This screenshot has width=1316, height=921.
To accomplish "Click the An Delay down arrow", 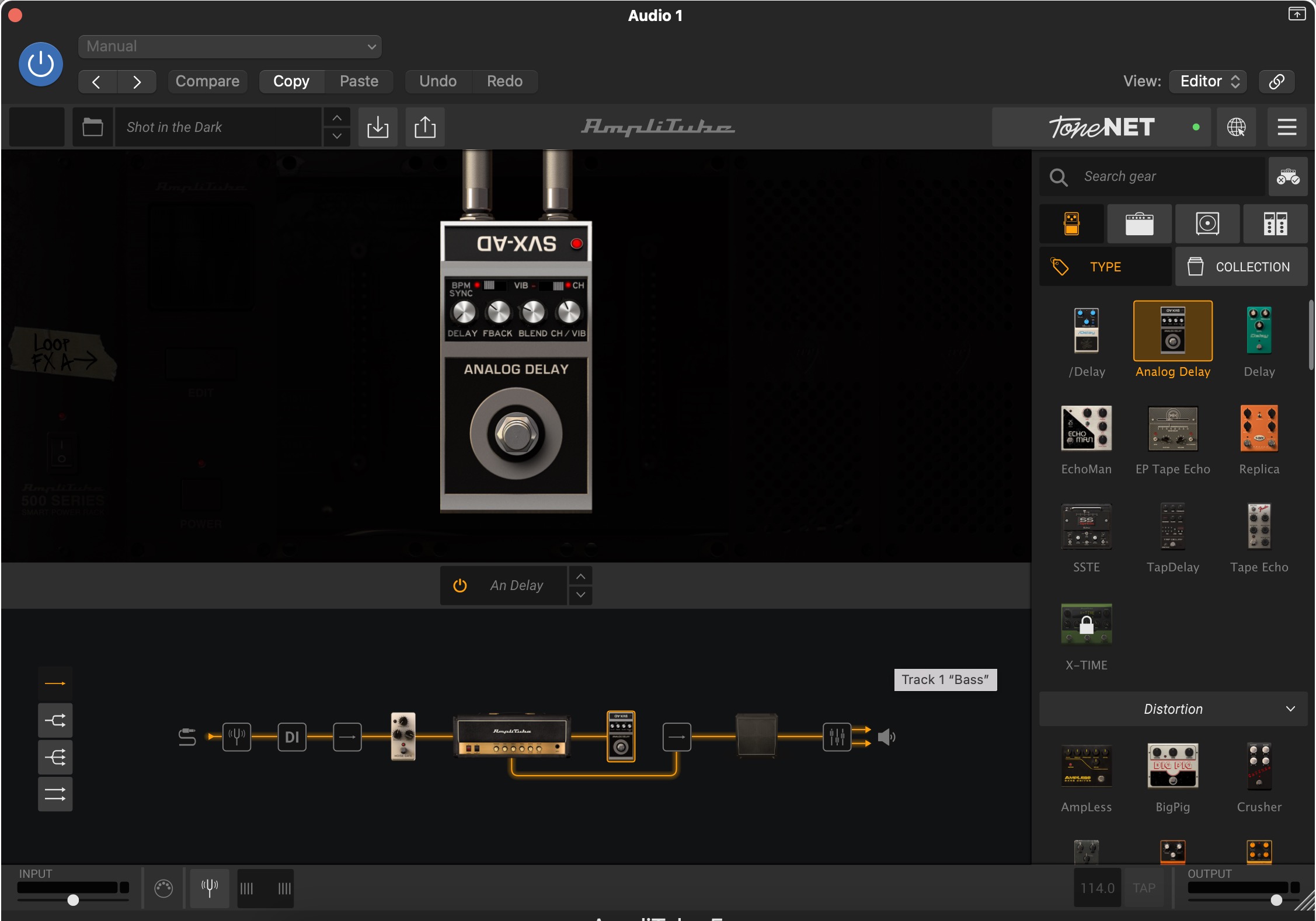I will tap(580, 595).
